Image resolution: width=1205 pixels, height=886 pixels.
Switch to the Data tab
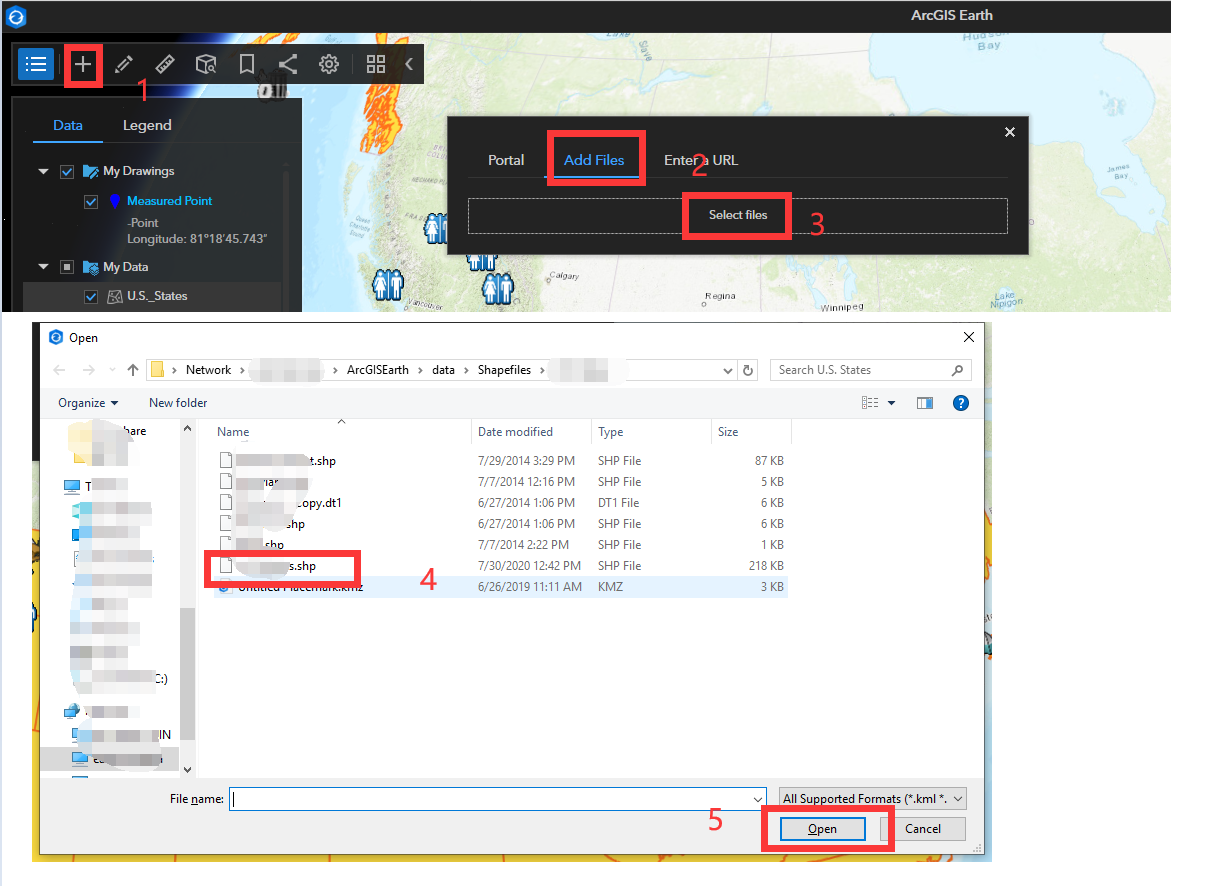[x=68, y=125]
